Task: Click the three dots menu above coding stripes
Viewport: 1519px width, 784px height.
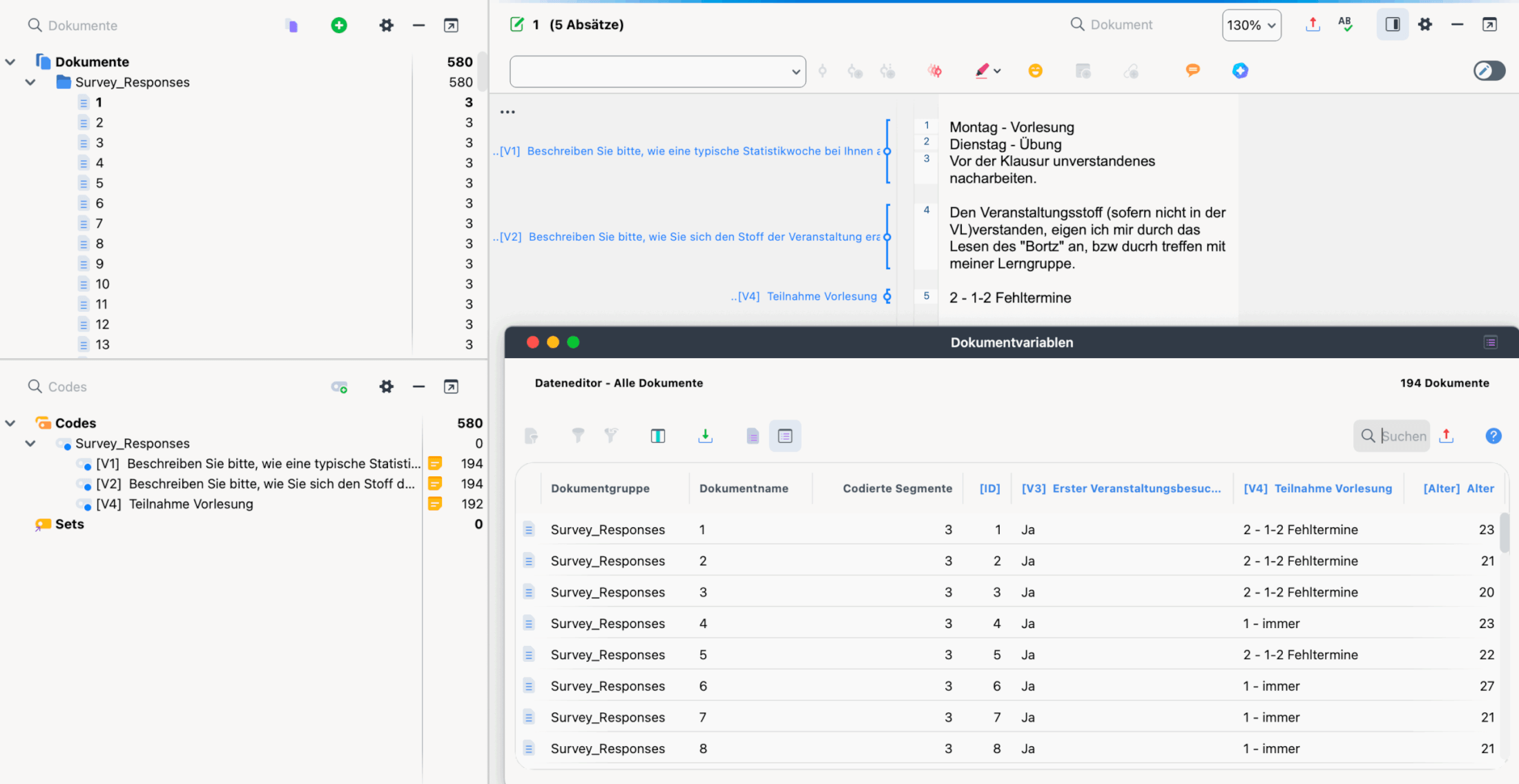Action: pyautogui.click(x=507, y=112)
